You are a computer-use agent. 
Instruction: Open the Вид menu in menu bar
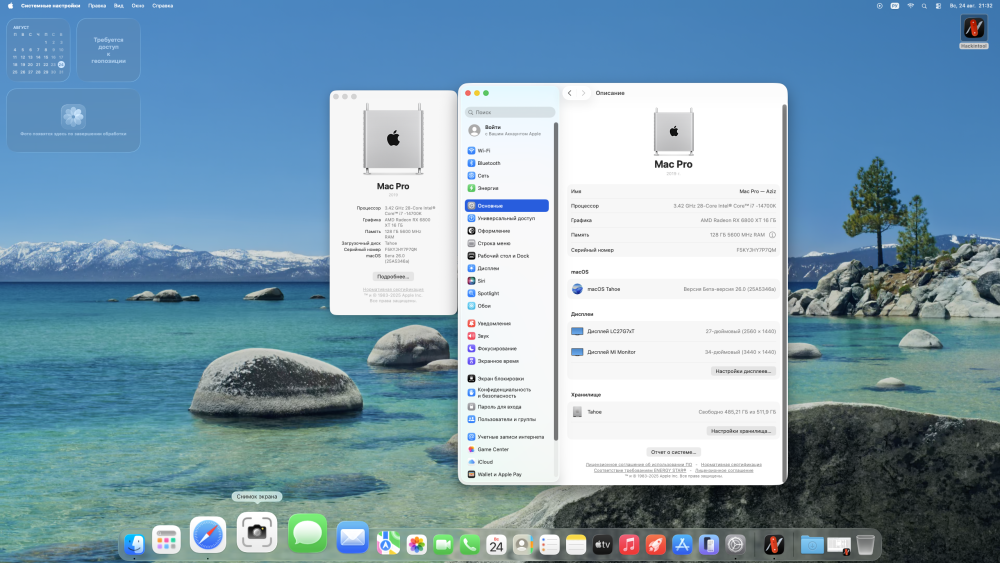119,6
